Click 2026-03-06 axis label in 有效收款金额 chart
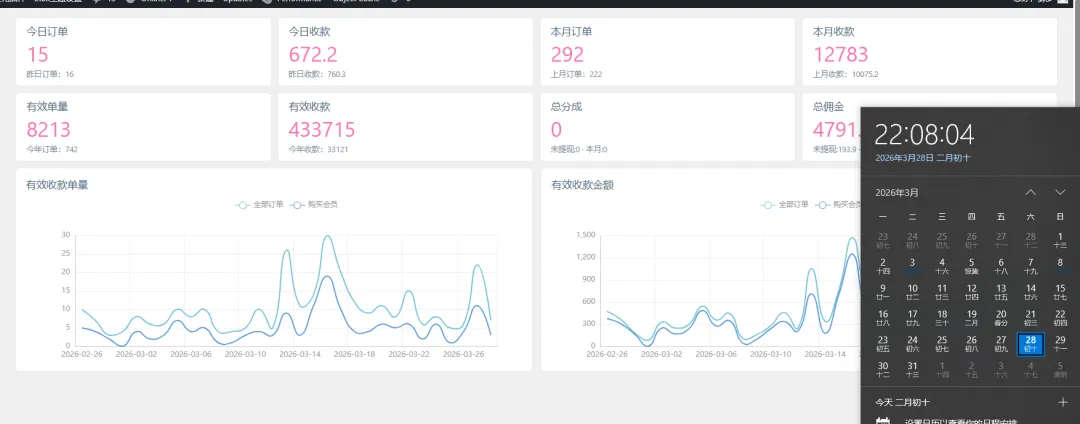This screenshot has width=1080, height=424. coord(716,354)
